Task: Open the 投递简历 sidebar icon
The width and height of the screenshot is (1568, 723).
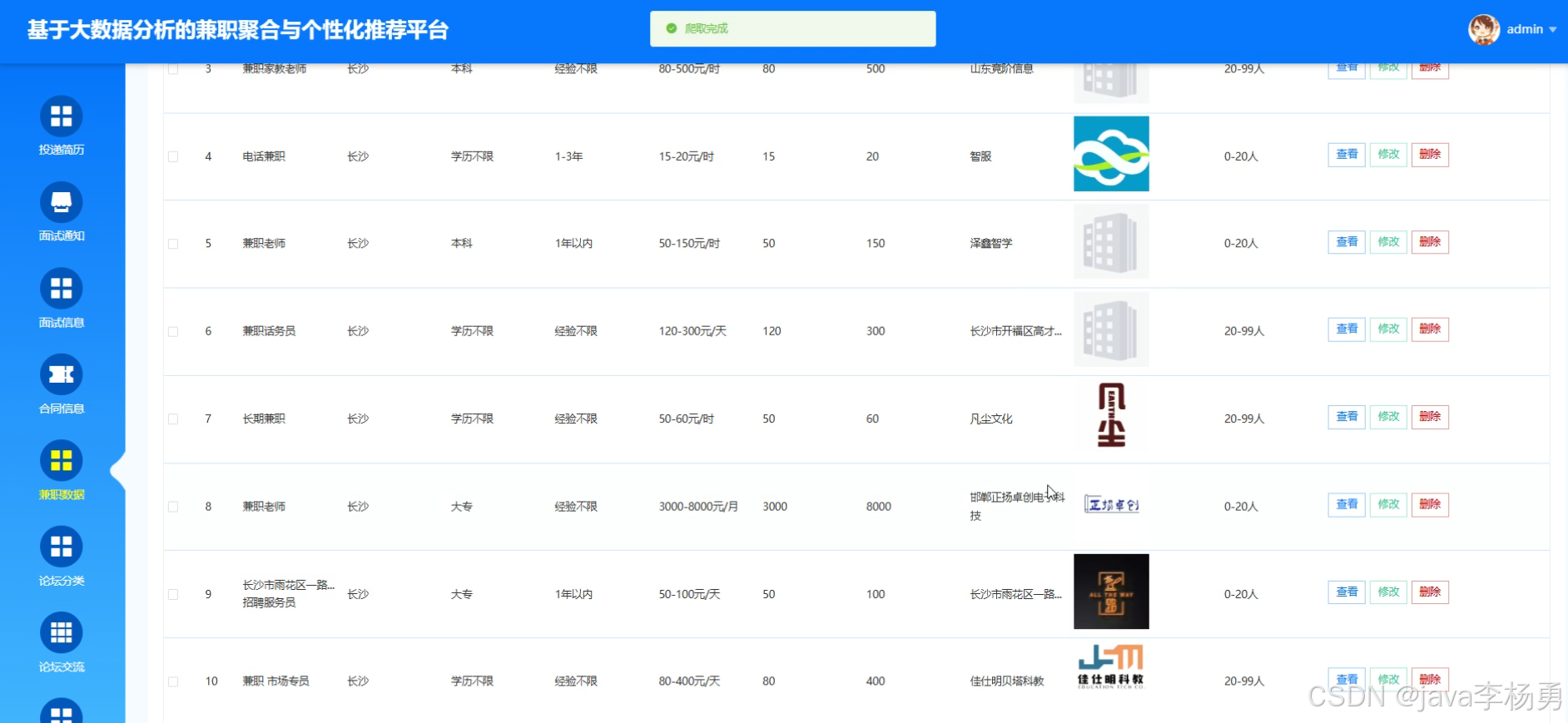Action: [x=61, y=116]
